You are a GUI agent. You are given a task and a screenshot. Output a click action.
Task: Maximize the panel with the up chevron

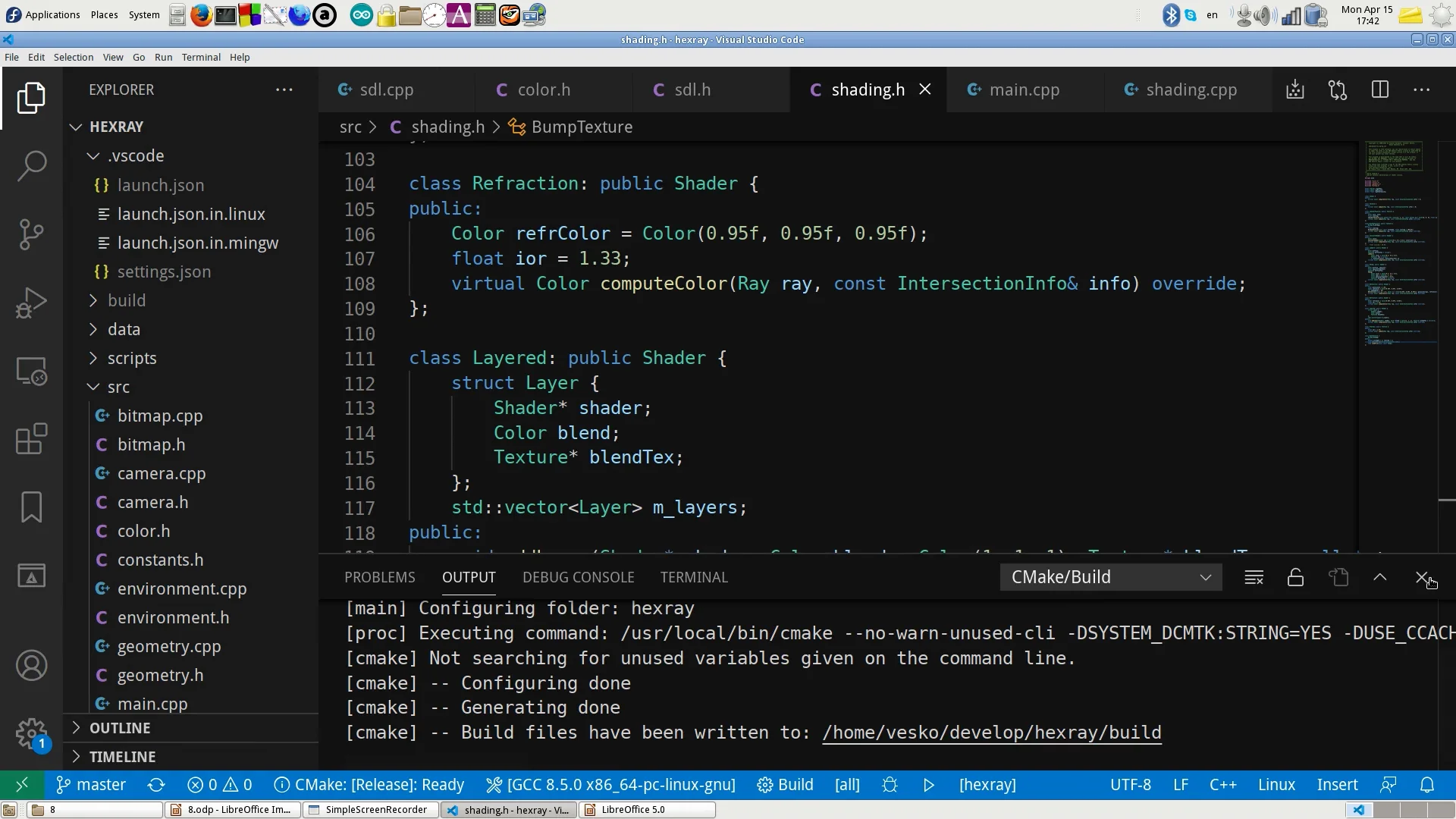point(1380,578)
